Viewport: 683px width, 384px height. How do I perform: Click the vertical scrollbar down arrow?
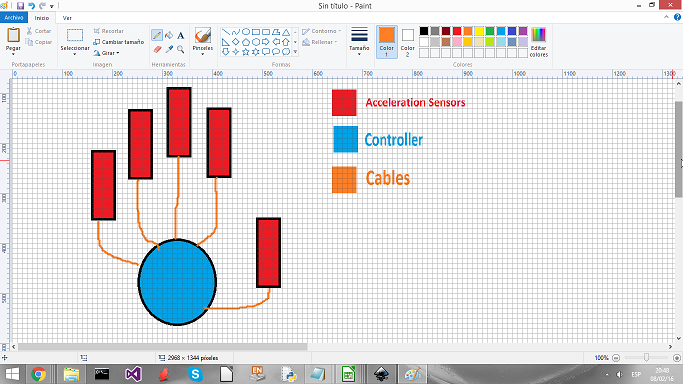coord(678,338)
